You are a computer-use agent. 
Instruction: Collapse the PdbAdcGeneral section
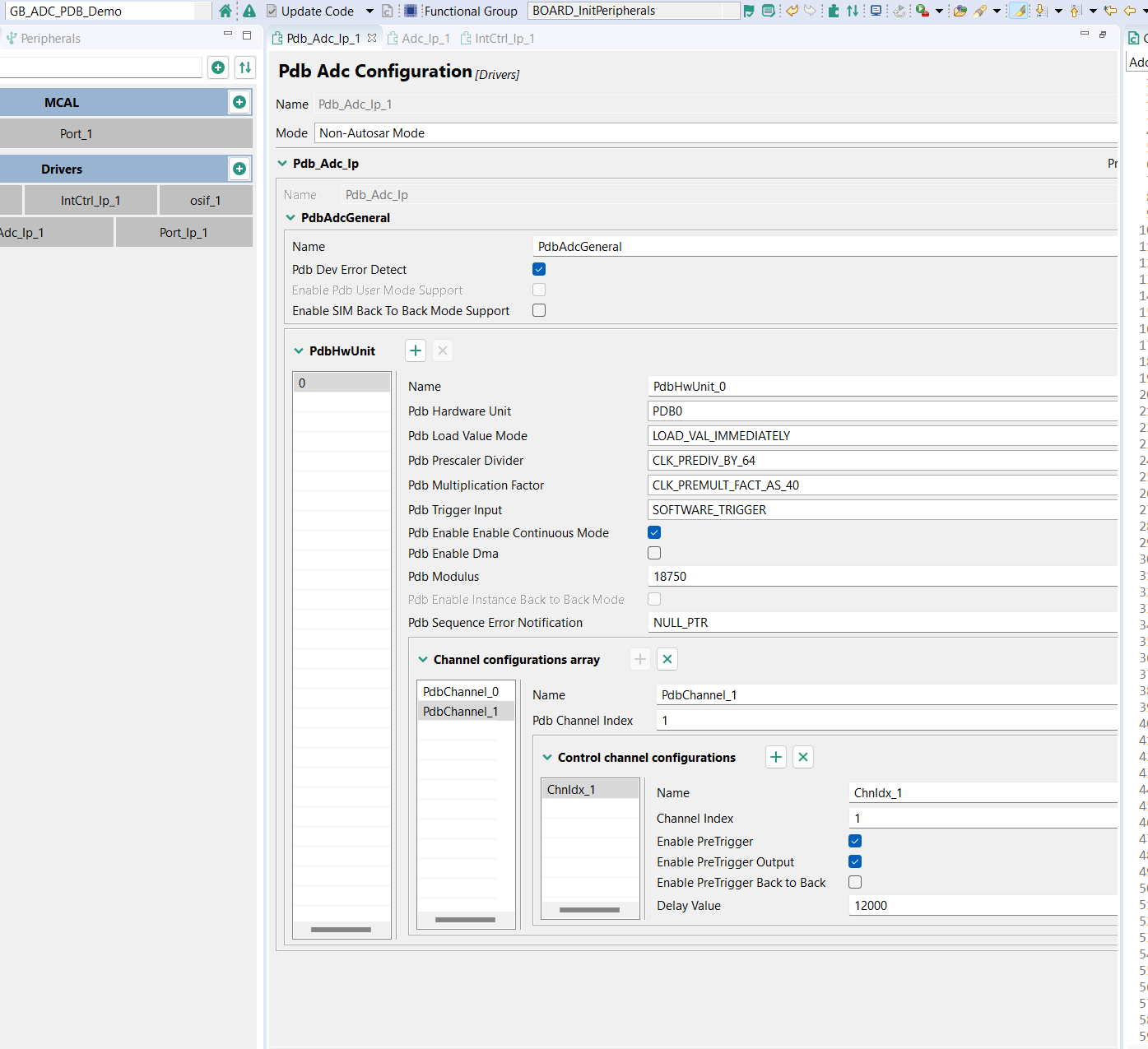pyautogui.click(x=290, y=217)
